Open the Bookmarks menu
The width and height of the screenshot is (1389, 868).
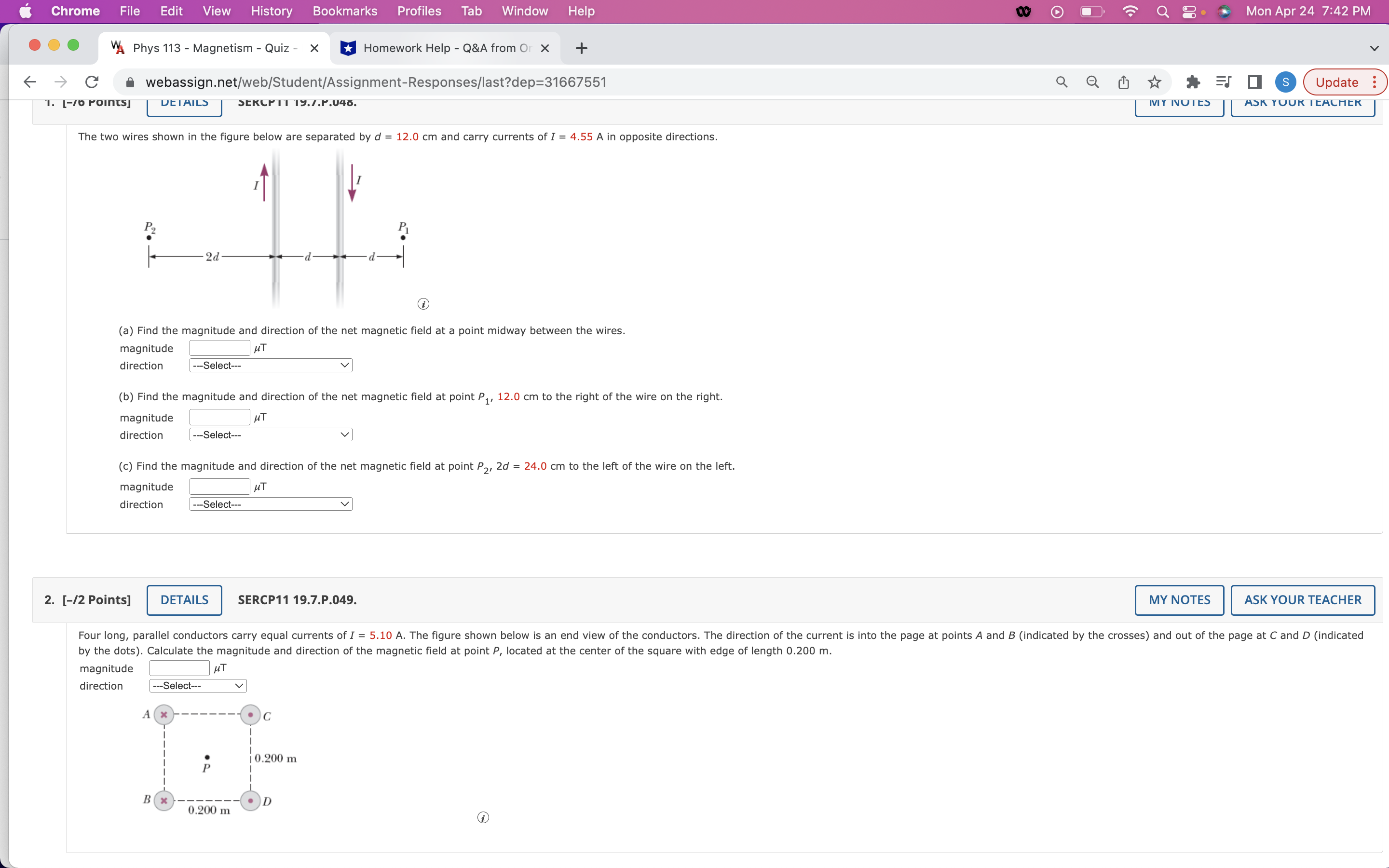point(345,11)
